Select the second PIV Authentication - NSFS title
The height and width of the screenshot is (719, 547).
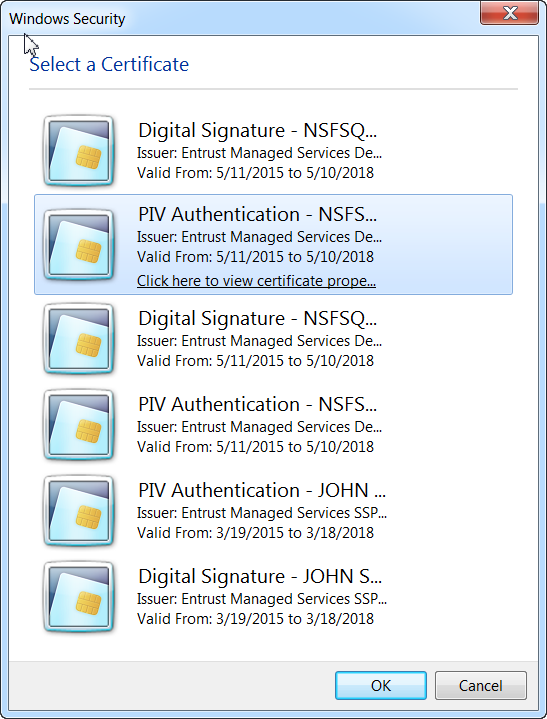(x=257, y=404)
